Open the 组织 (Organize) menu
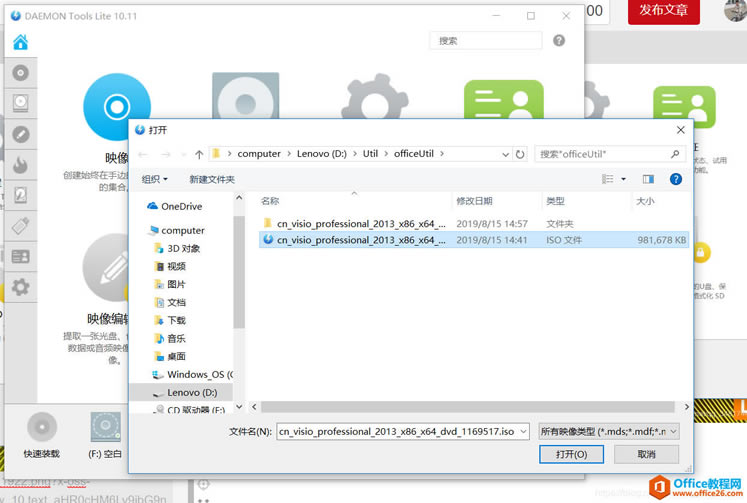This screenshot has width=747, height=503. (155, 179)
